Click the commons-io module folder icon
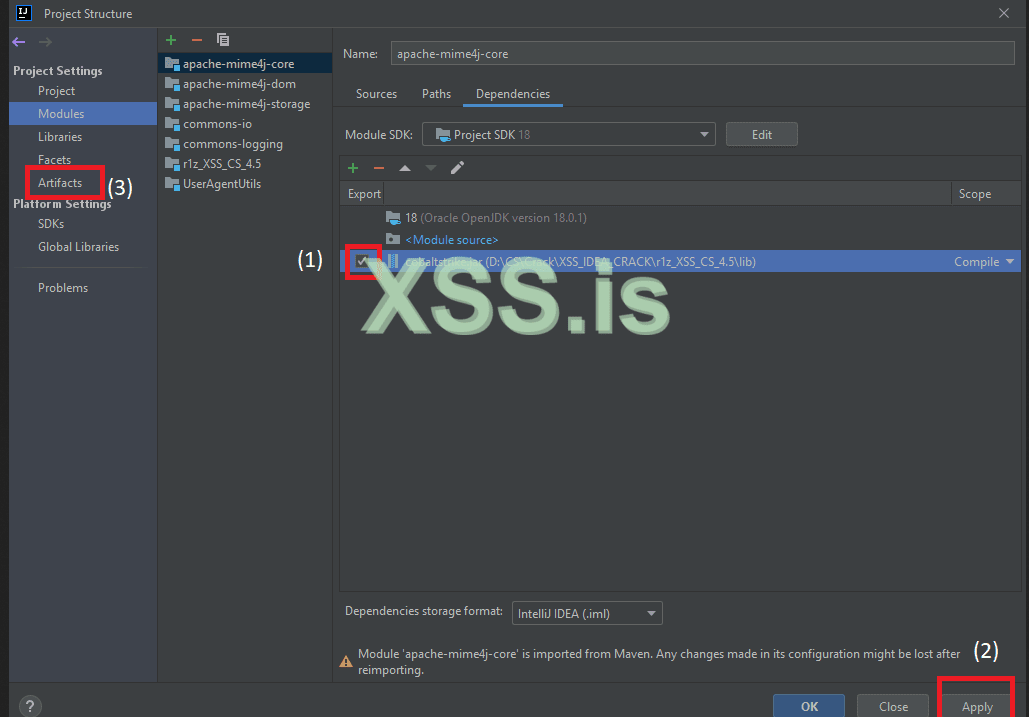Viewport: 1029px width, 717px height. click(x=172, y=124)
